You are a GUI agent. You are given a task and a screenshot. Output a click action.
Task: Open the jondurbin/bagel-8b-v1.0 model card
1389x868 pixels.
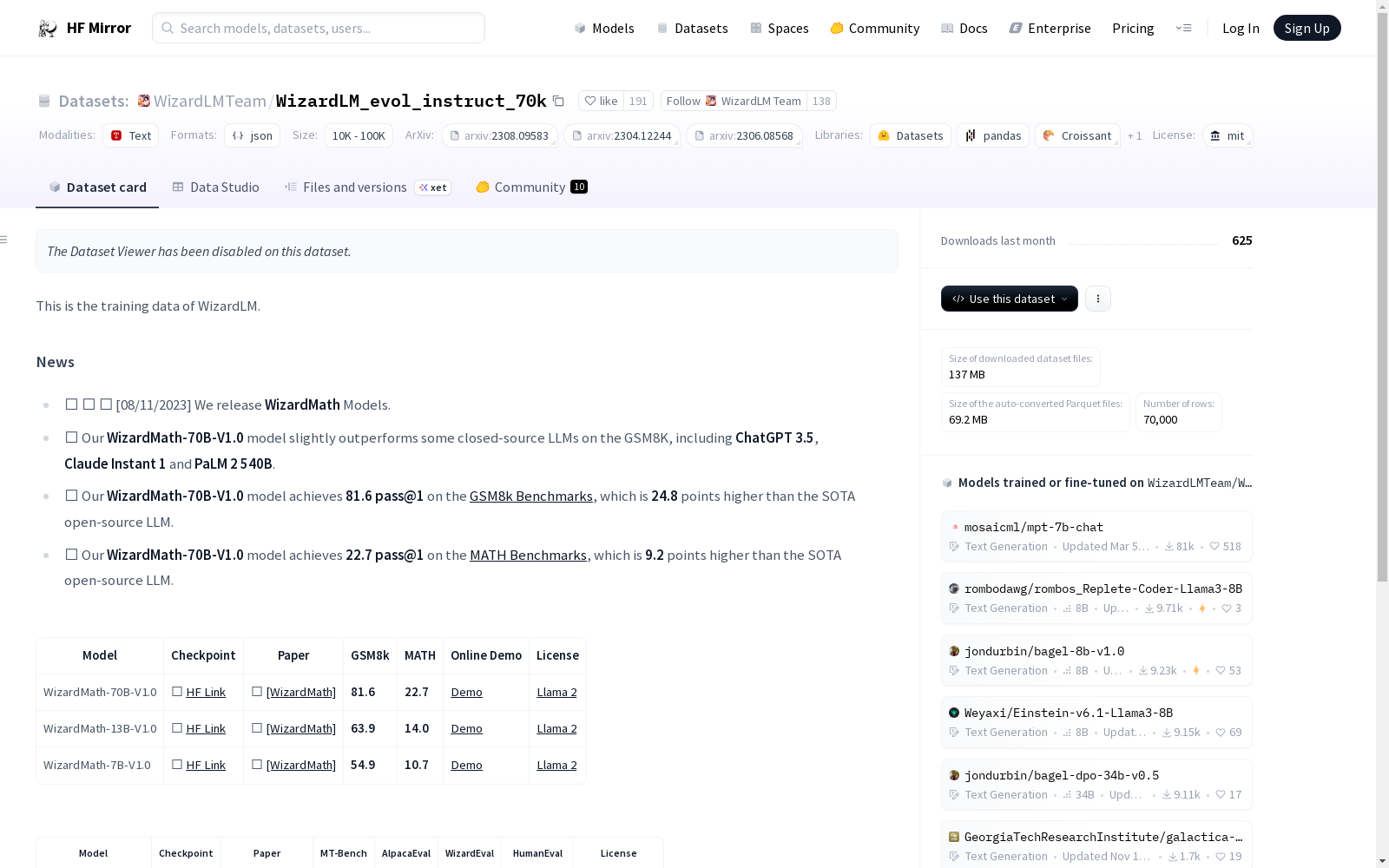1096,661
